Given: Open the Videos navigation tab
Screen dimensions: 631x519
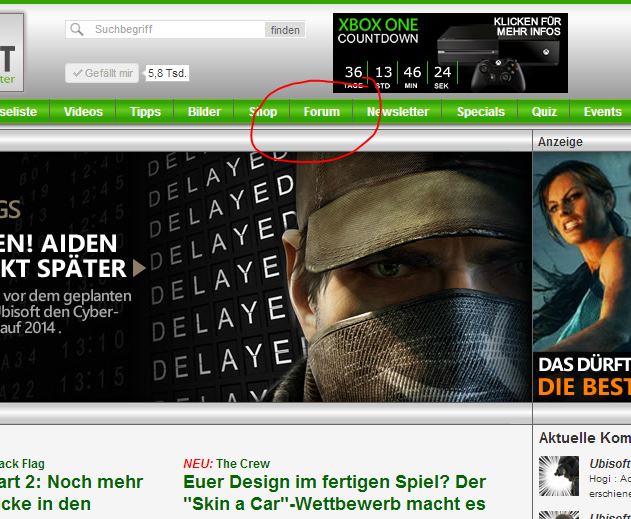Looking at the screenshot, I should (83, 112).
